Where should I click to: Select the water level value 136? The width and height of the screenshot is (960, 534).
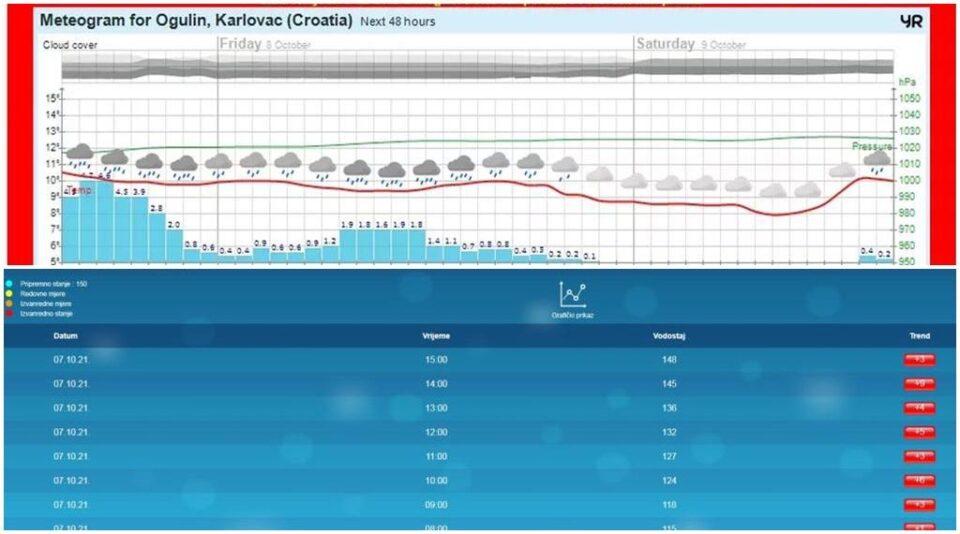click(x=669, y=408)
